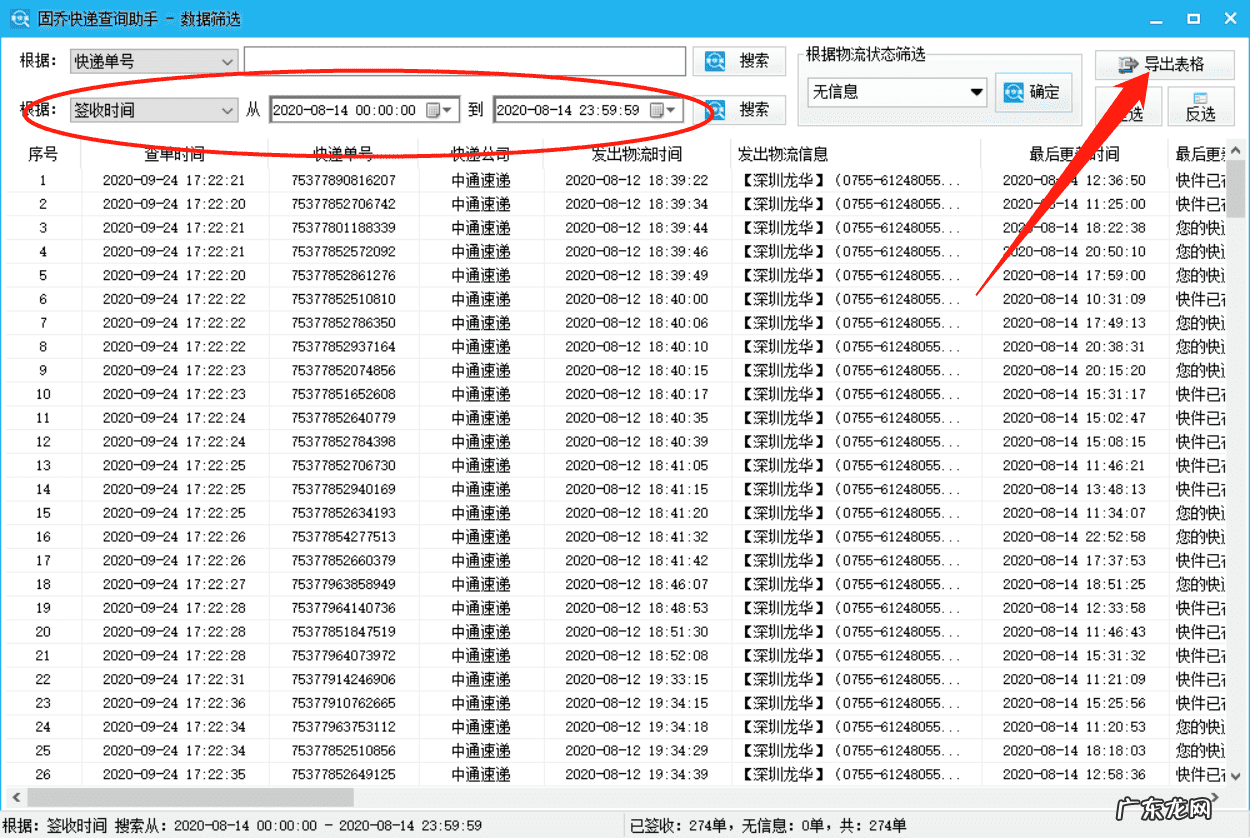Click the tracking number search input field
This screenshot has height=838, width=1250.
pyautogui.click(x=464, y=61)
